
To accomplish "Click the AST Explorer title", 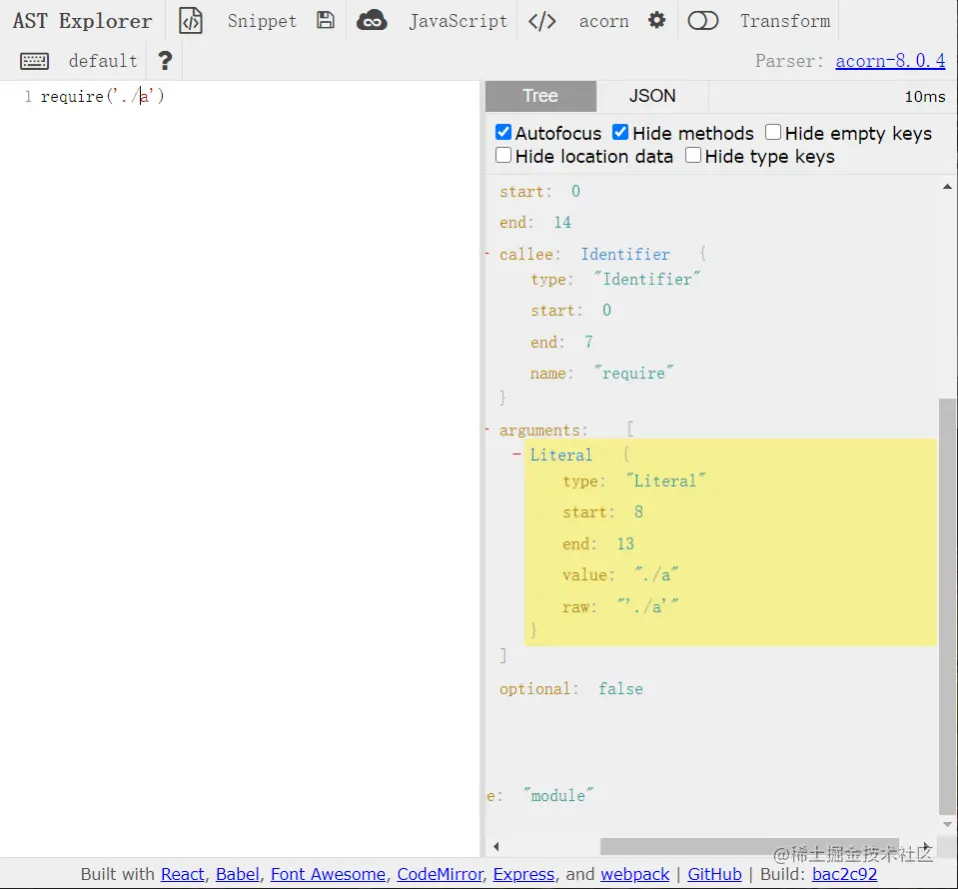I will pos(82,21).
